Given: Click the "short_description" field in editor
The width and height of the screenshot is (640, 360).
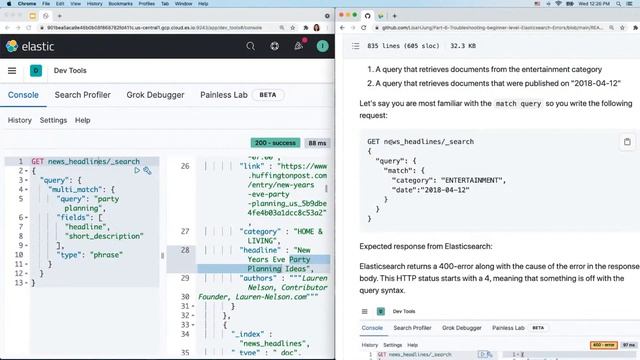Looking at the screenshot, I should pos(104,236).
